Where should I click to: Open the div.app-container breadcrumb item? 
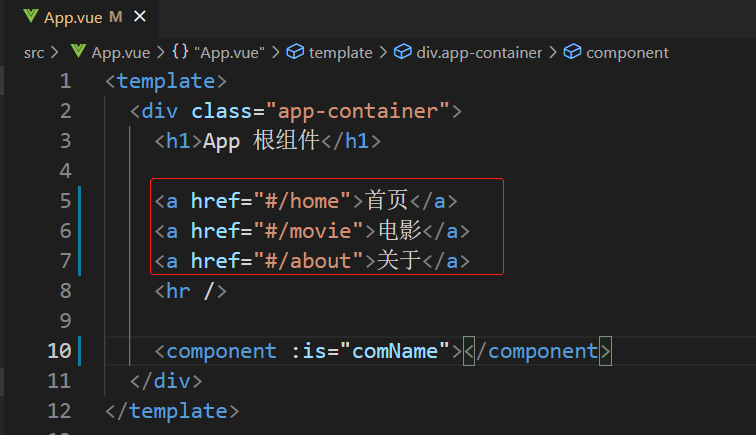tap(479, 53)
